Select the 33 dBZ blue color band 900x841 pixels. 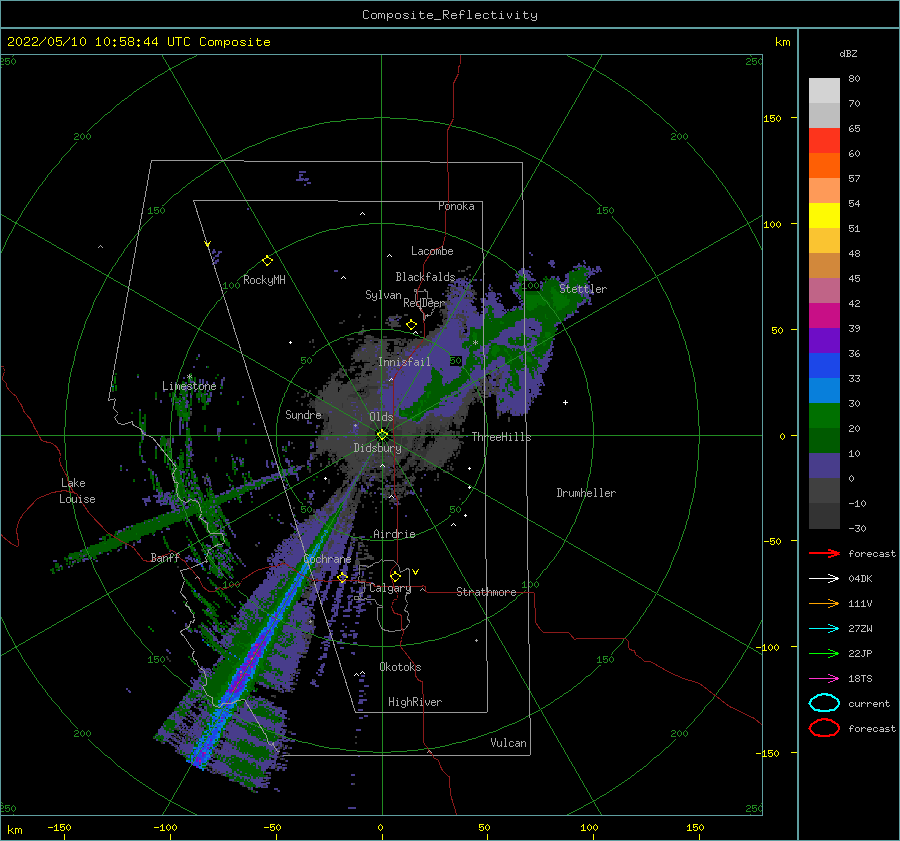(x=824, y=365)
